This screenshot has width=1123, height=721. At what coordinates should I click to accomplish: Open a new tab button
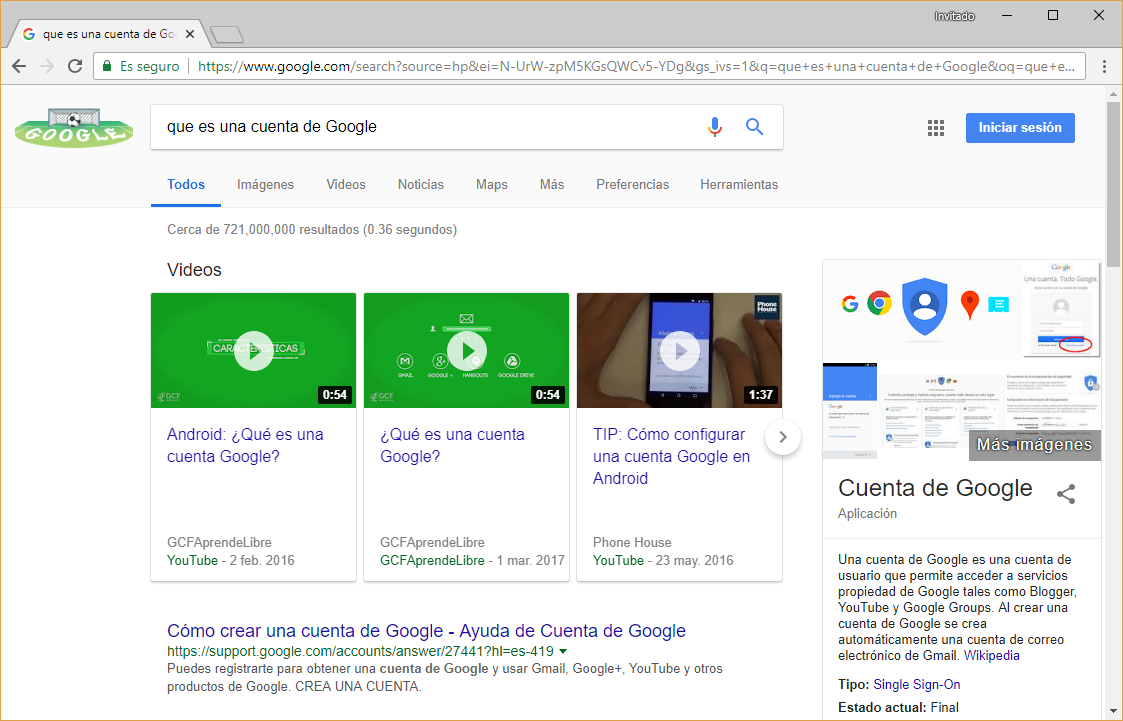(x=227, y=34)
